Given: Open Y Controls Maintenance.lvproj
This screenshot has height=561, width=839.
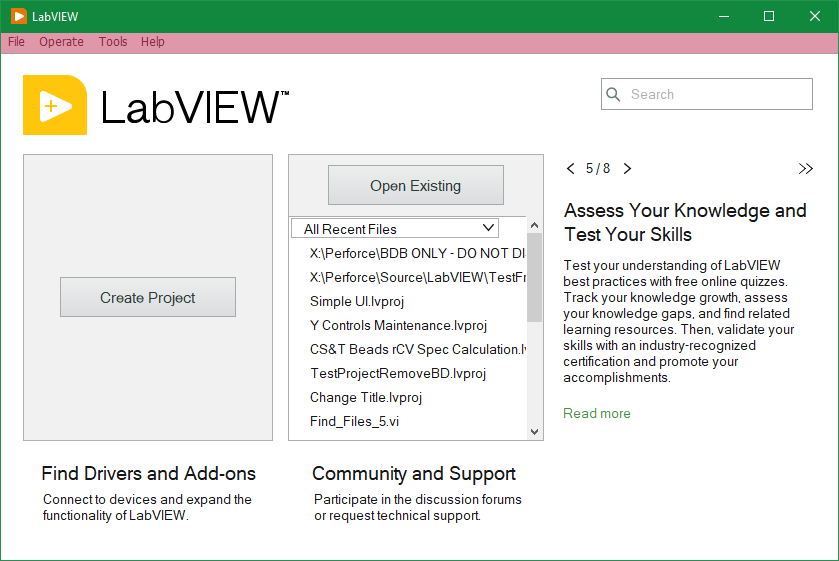Looking at the screenshot, I should pyautogui.click(x=399, y=325).
